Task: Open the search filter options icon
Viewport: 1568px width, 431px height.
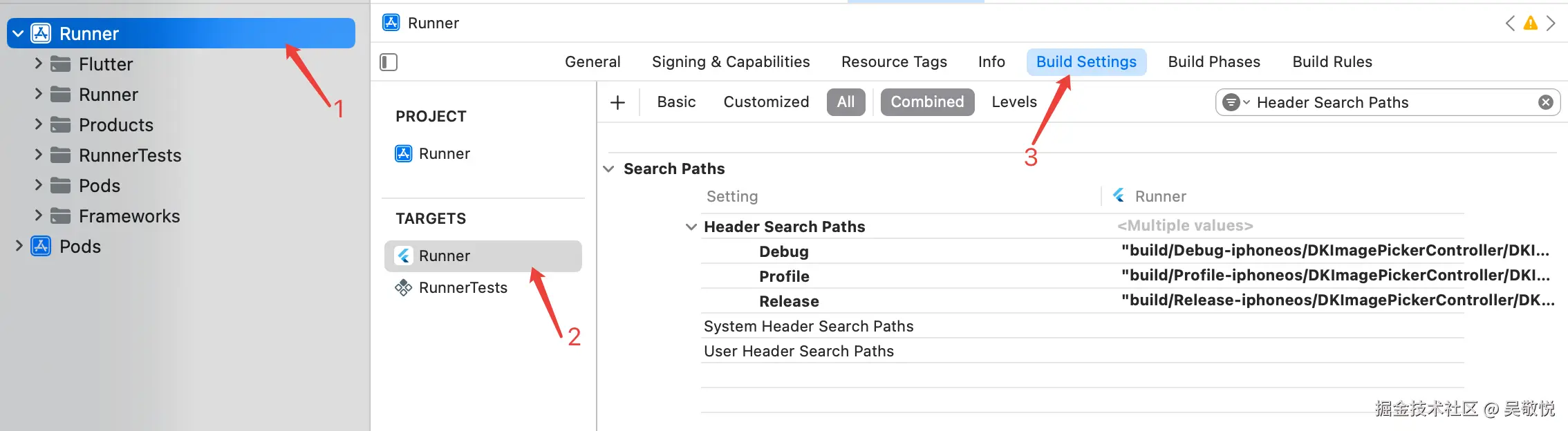Action: pos(1235,103)
